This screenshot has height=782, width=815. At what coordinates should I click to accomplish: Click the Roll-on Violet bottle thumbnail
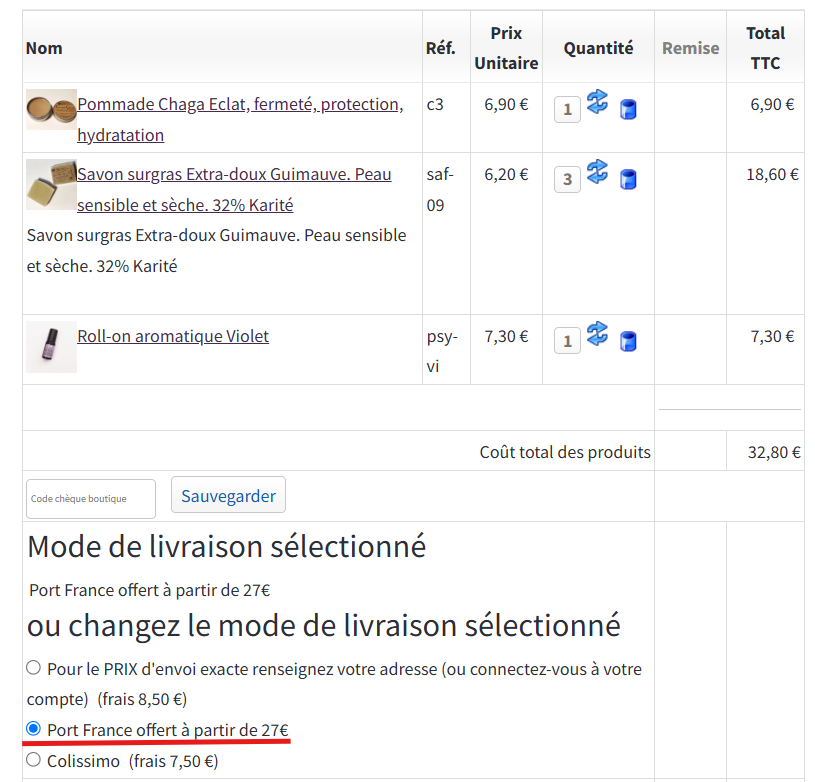point(50,347)
